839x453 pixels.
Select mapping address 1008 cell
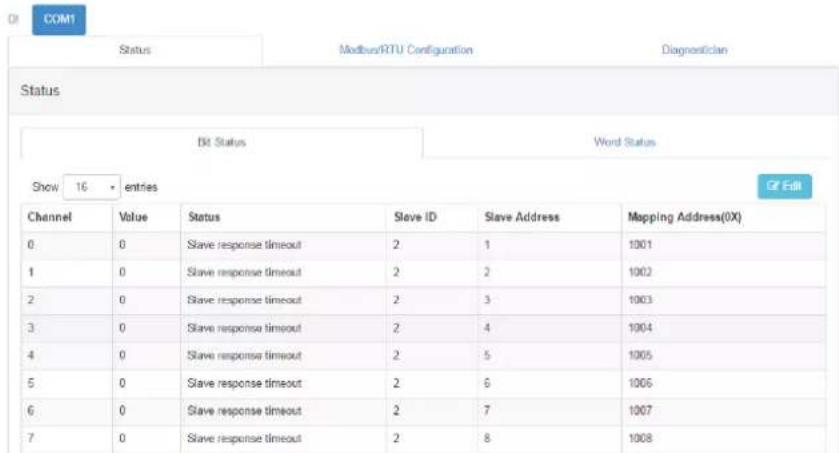click(x=723, y=439)
